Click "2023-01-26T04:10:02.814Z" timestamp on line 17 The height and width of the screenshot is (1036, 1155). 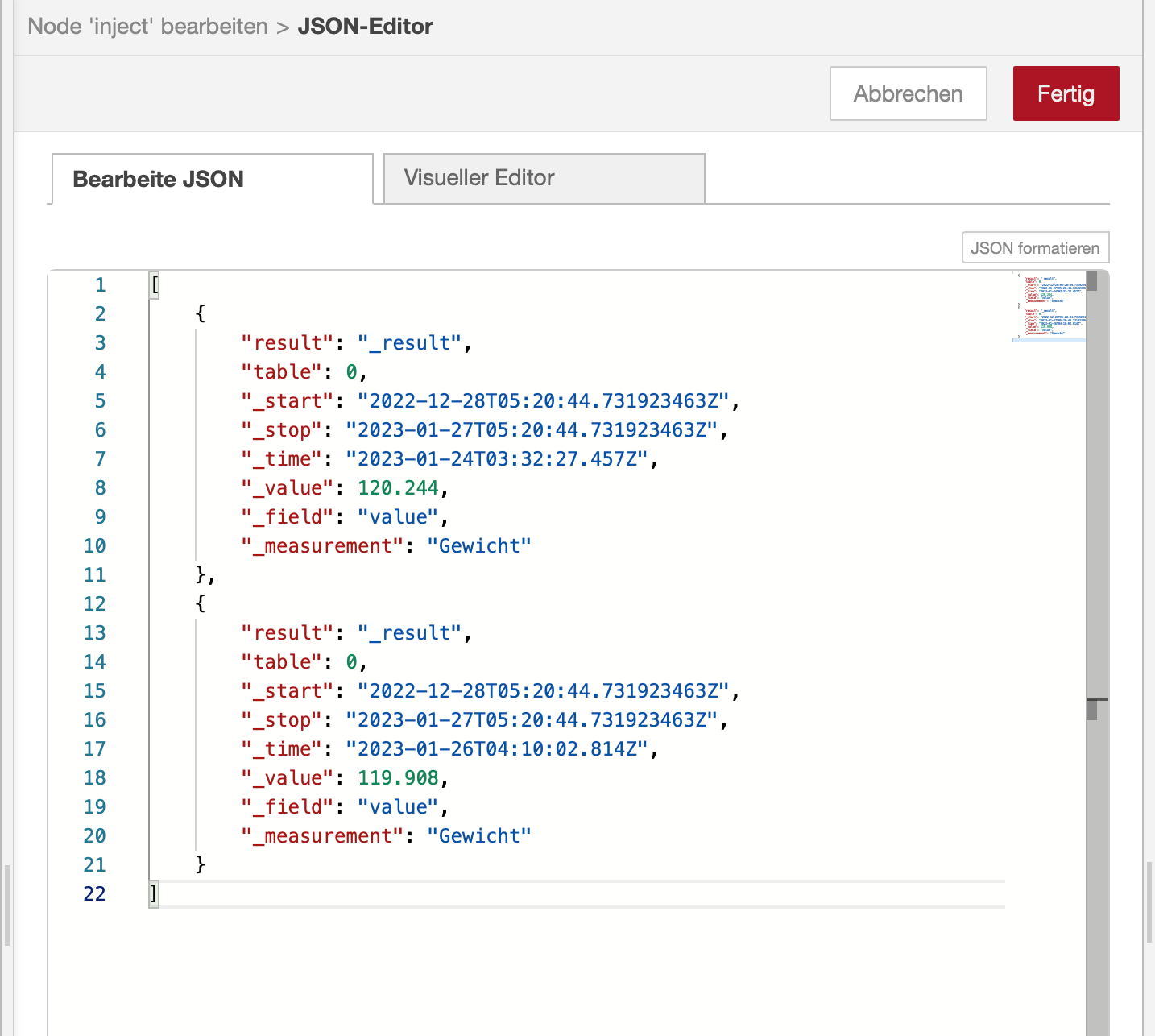[497, 748]
